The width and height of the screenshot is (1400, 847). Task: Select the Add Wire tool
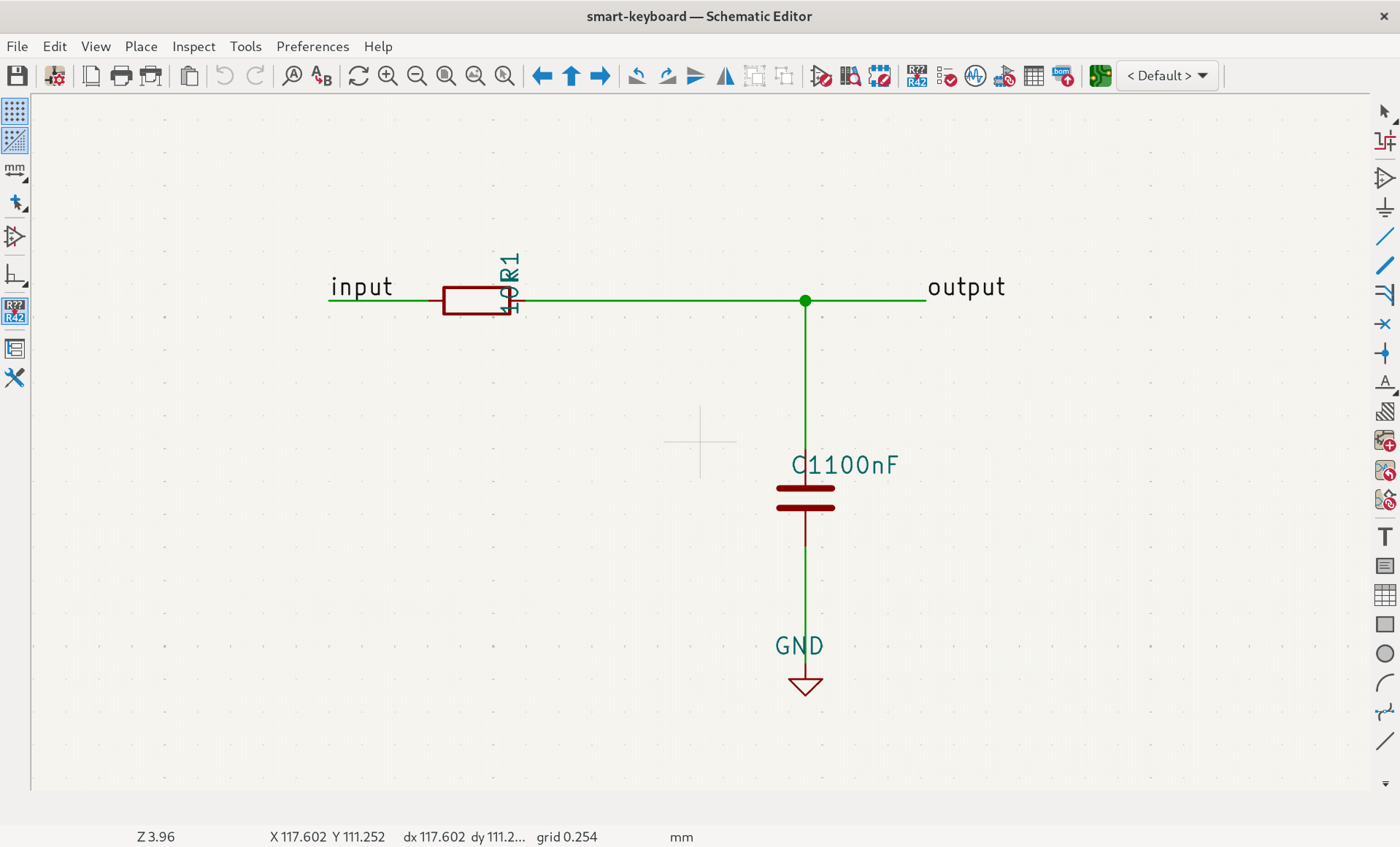(x=1384, y=237)
